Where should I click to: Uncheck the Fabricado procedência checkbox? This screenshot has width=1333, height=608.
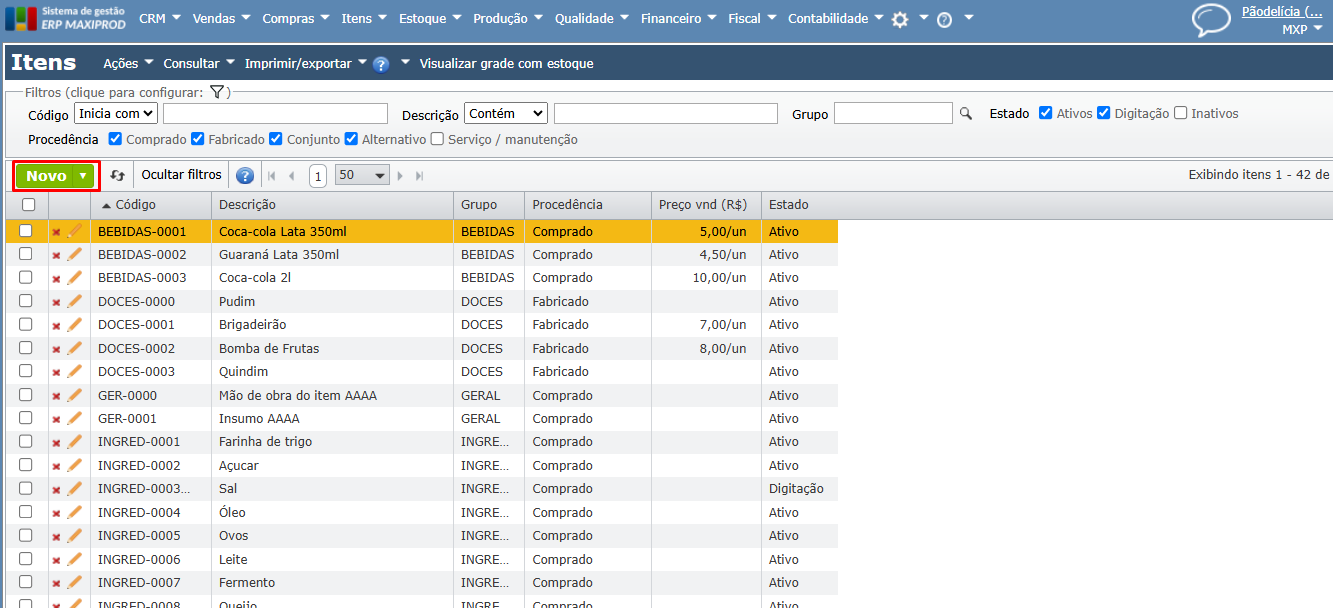click(198, 139)
